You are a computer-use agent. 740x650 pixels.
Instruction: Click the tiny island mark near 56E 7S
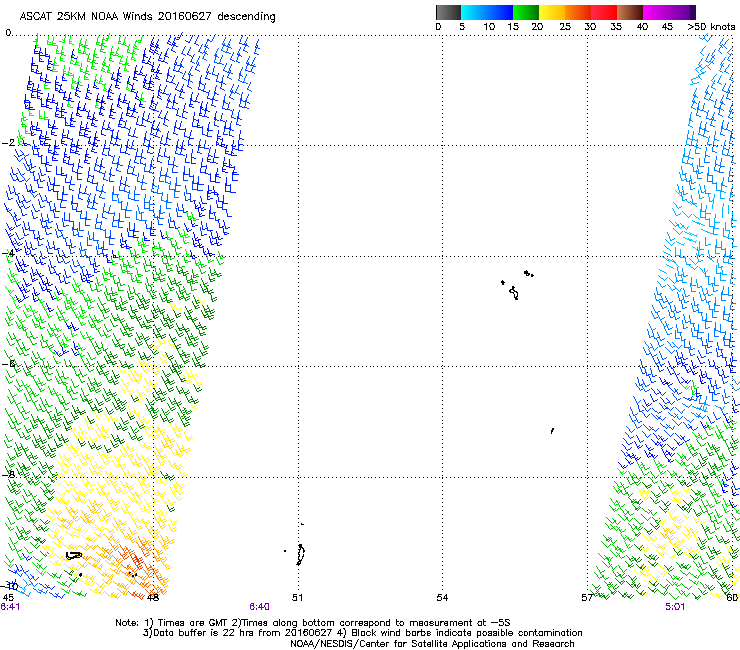pos(552,431)
